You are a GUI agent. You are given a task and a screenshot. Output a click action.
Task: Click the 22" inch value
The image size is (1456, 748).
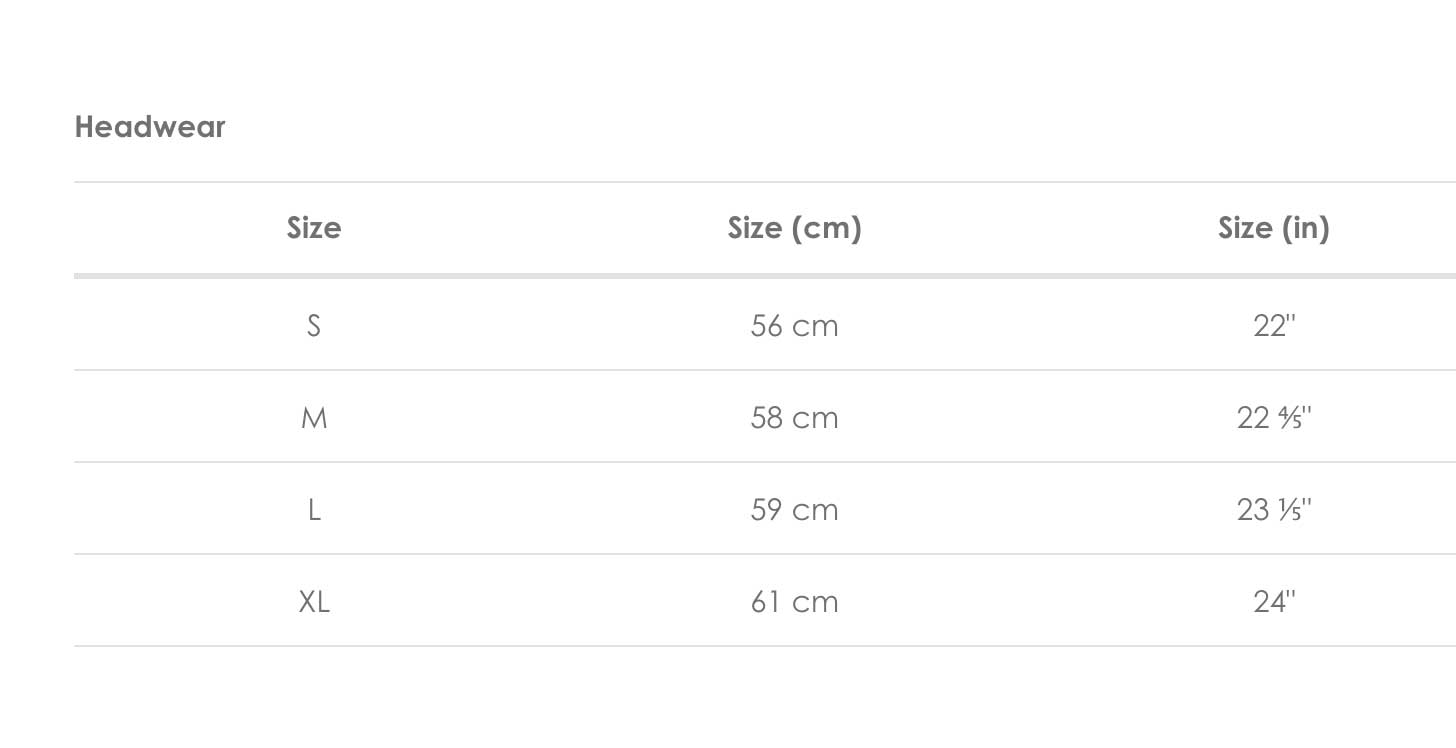tap(1274, 326)
